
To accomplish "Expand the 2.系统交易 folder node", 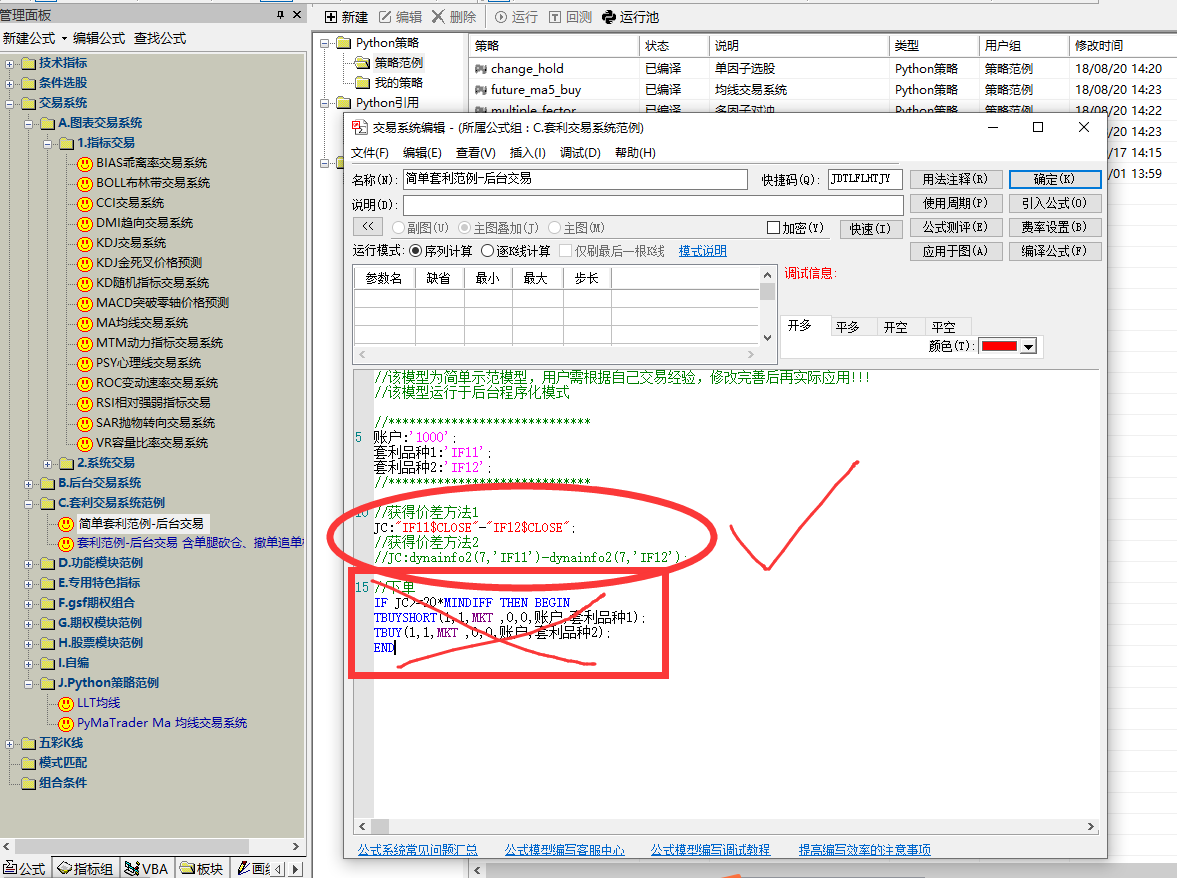I will [48, 463].
